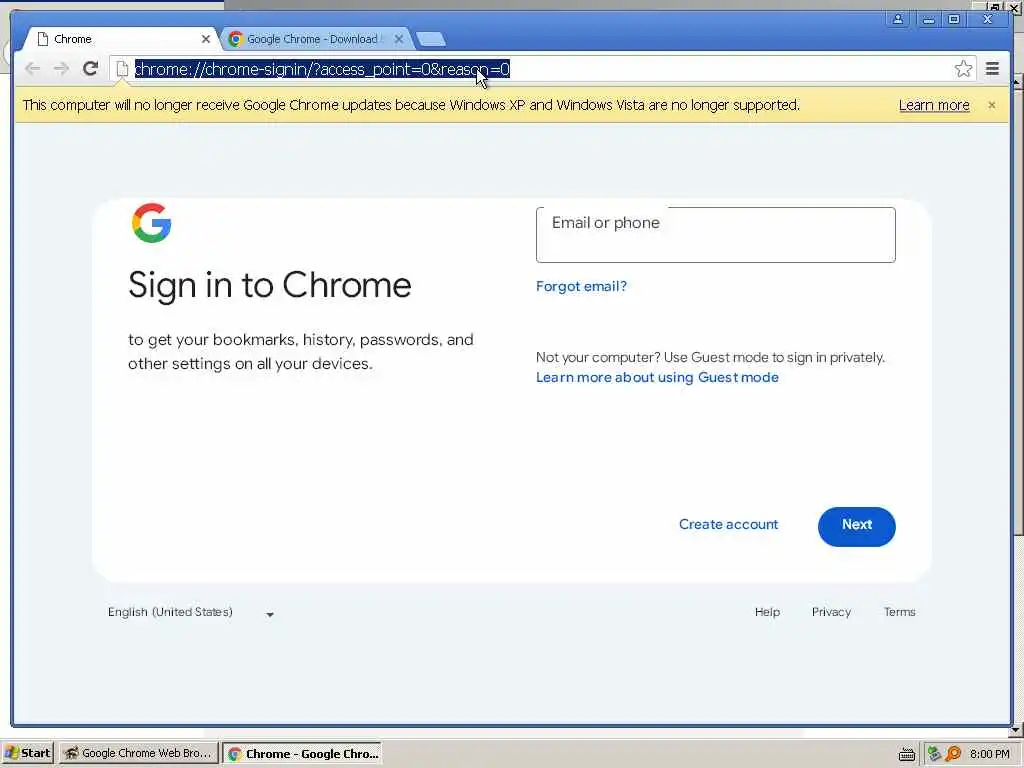1024x768 pixels.
Task: Open a new tab
Action: pos(431,39)
